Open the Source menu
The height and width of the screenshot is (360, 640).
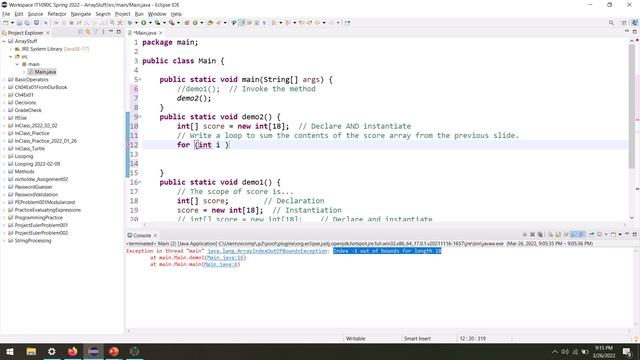35,14
